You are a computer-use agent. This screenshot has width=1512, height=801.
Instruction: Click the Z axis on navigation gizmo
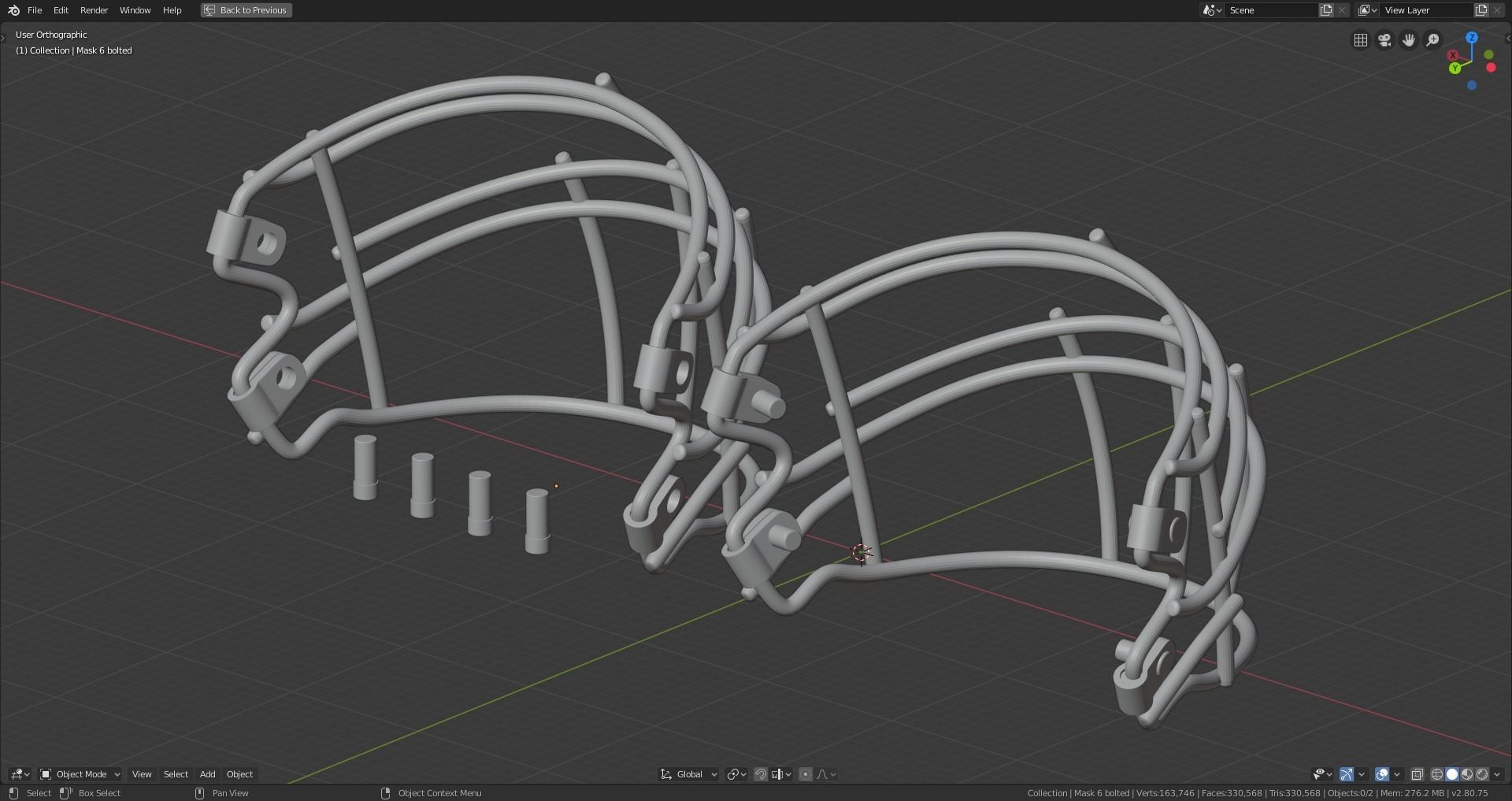1472,38
